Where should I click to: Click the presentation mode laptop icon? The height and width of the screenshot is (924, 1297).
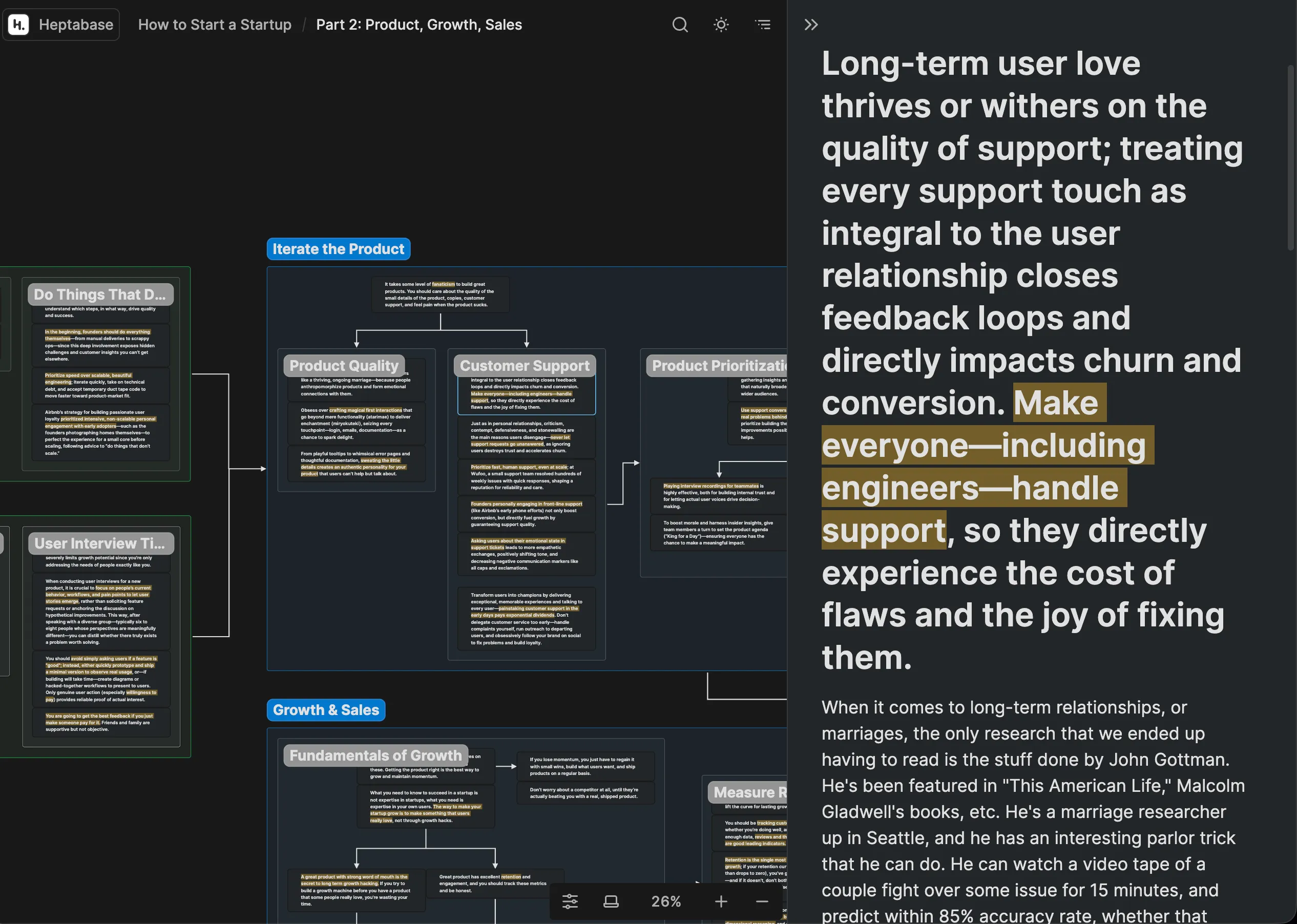point(611,901)
